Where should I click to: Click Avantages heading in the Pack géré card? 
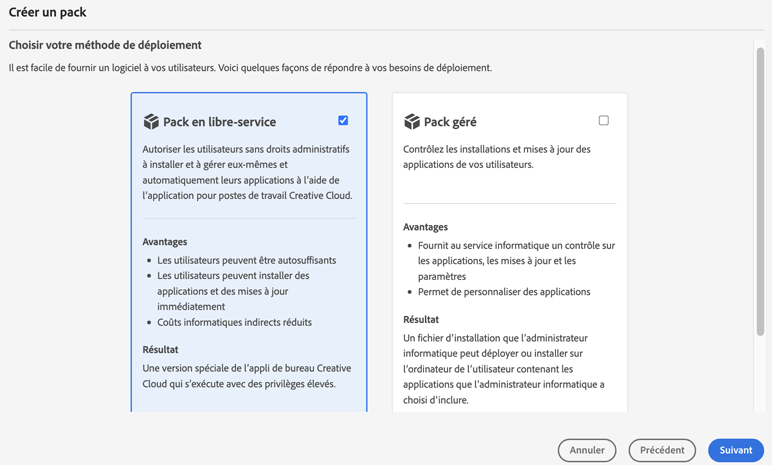point(426,227)
